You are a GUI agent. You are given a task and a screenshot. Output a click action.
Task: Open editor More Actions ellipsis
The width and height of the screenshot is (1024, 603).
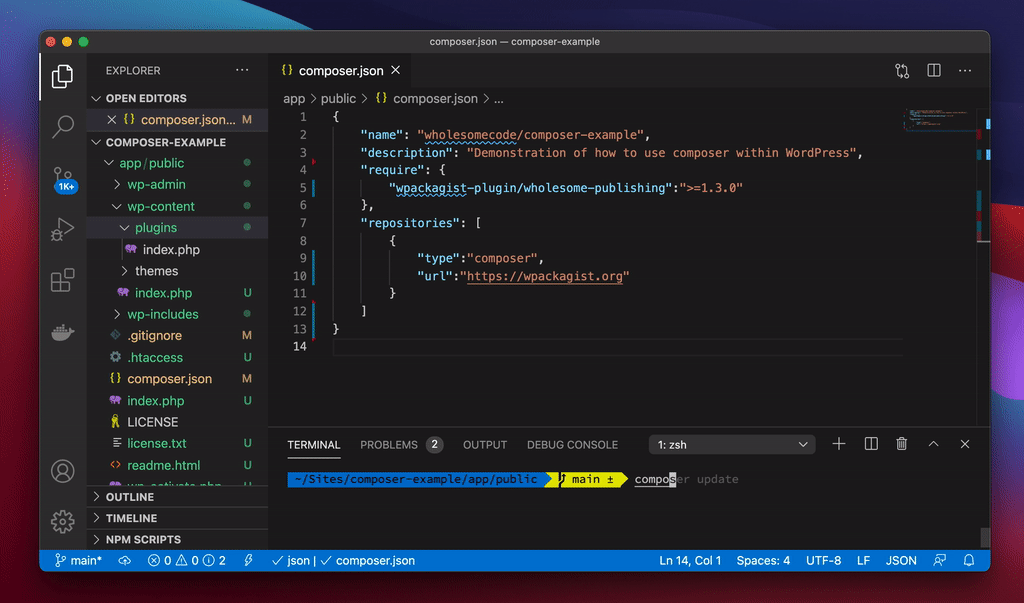[x=965, y=71]
